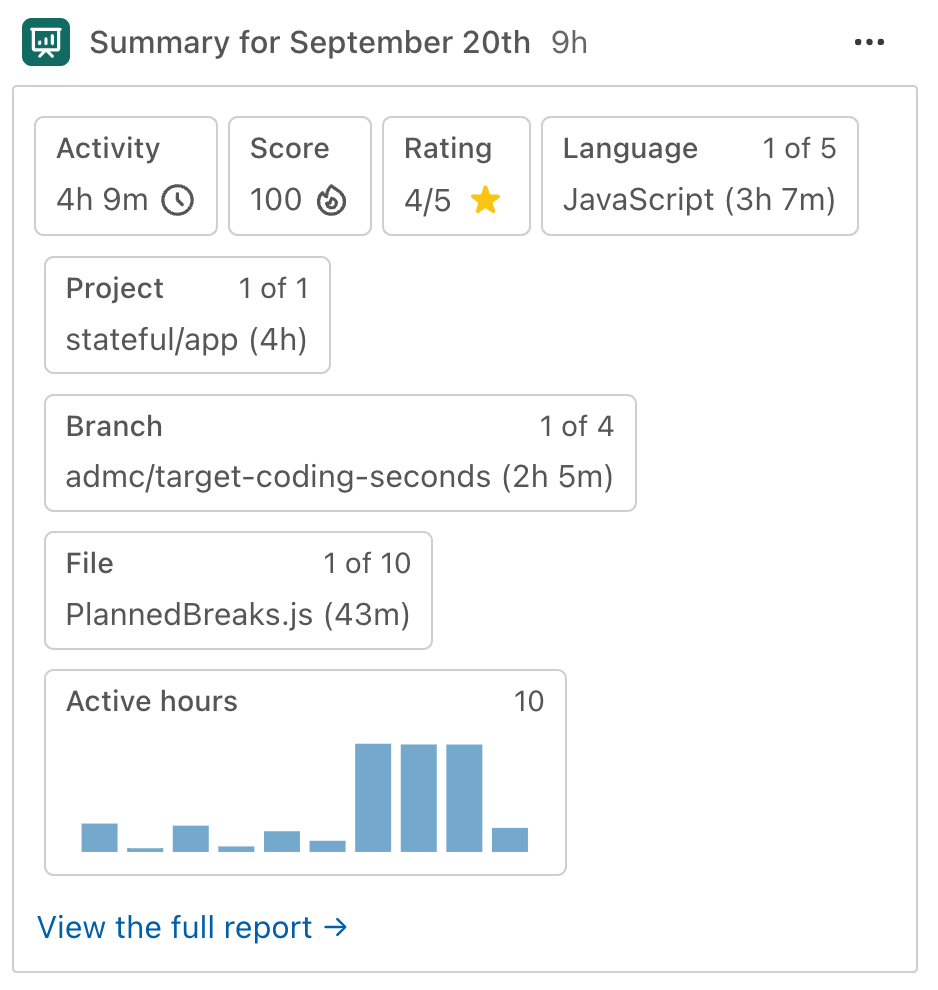Screen dimensions: 938x990
Task: Click the last bar in Active hours chart
Action: 510,839
